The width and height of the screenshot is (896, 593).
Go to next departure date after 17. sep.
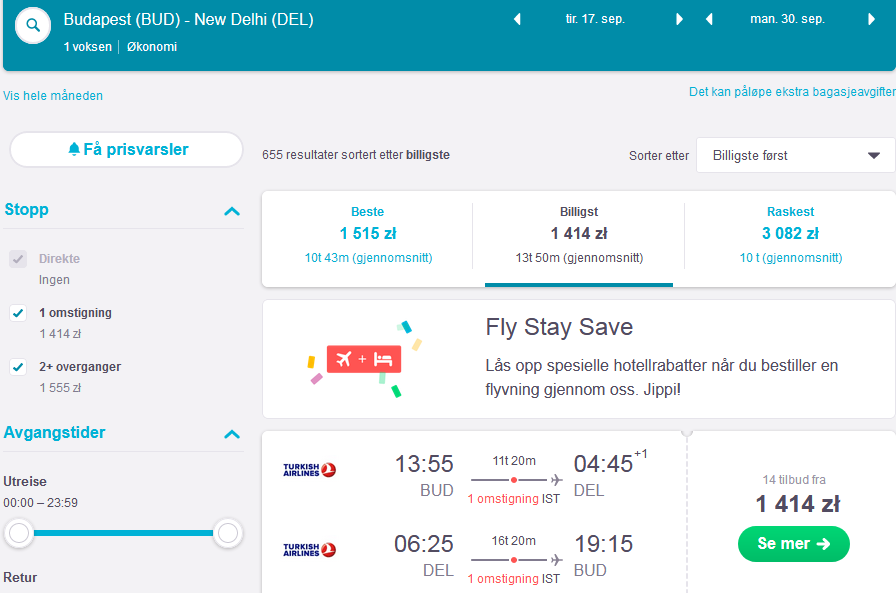pos(679,19)
